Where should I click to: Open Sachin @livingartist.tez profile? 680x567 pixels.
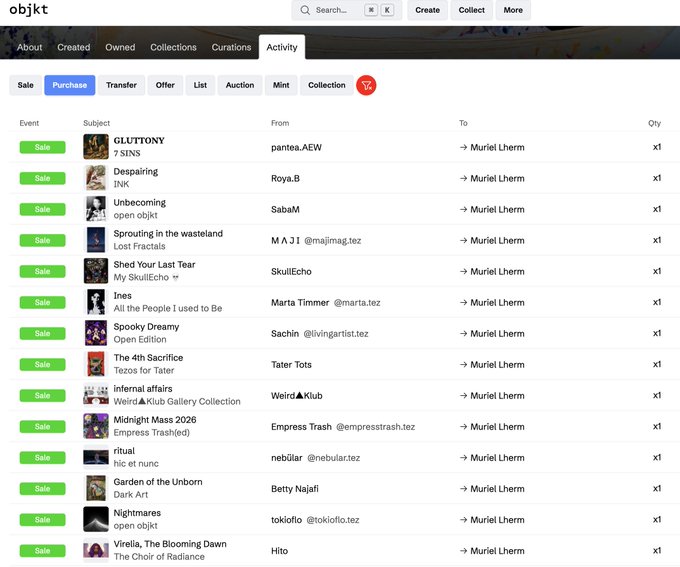tap(320, 334)
